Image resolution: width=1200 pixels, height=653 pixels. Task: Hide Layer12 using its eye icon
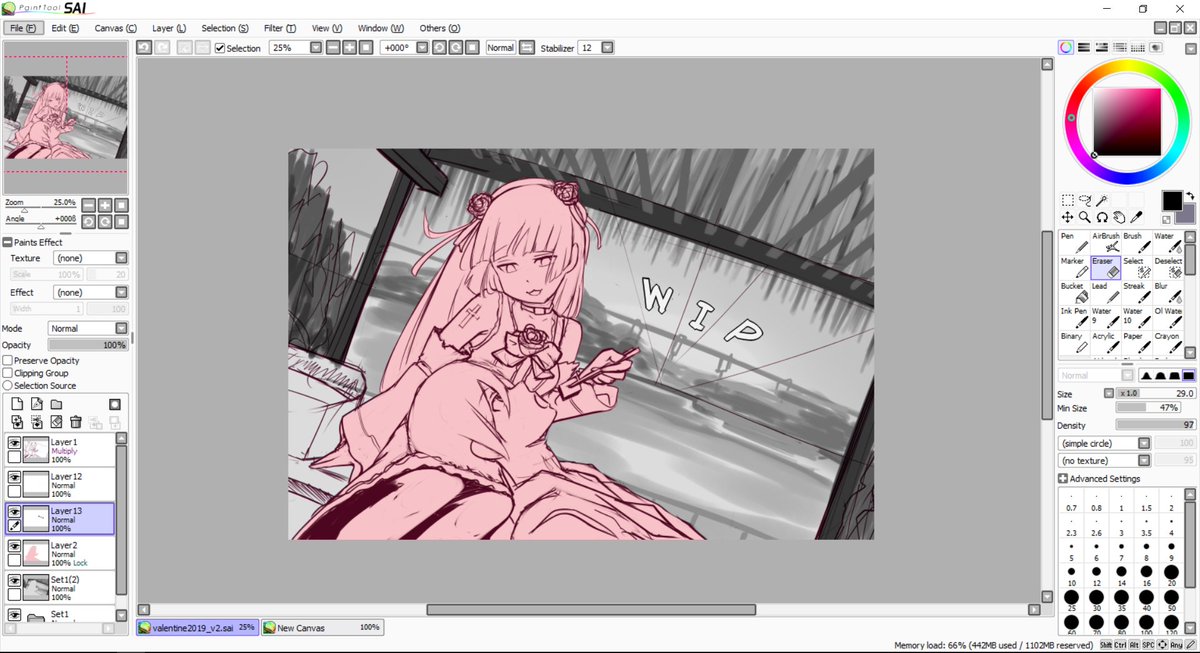click(x=15, y=477)
